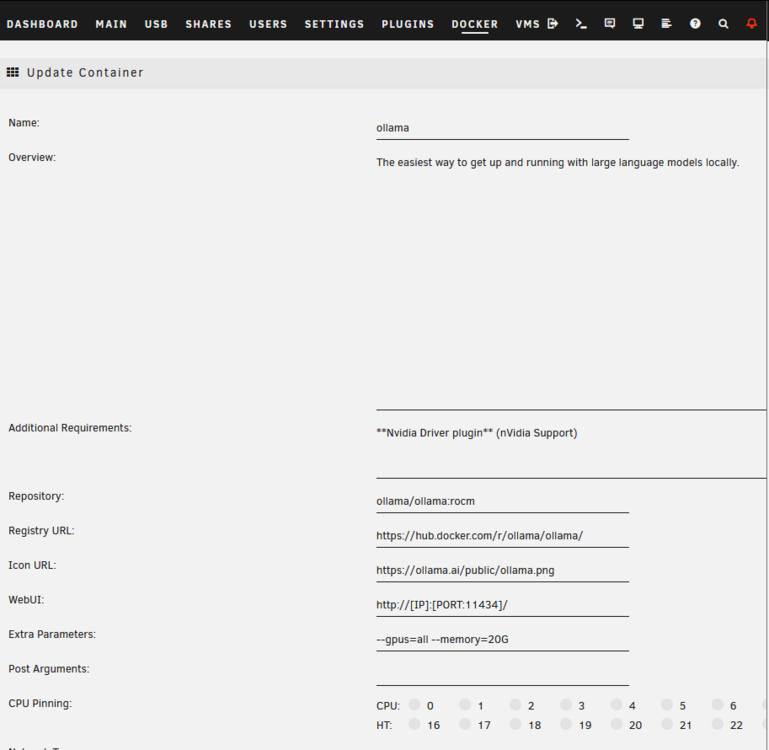Select the Docker tab
Screen dimensions: 769x750
click(x=475, y=24)
